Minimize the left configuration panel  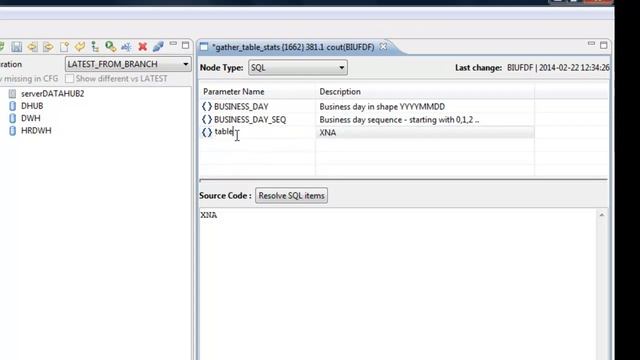point(173,44)
